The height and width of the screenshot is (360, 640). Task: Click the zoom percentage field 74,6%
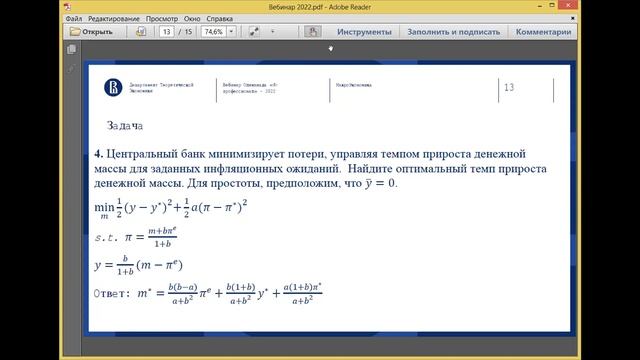click(213, 31)
